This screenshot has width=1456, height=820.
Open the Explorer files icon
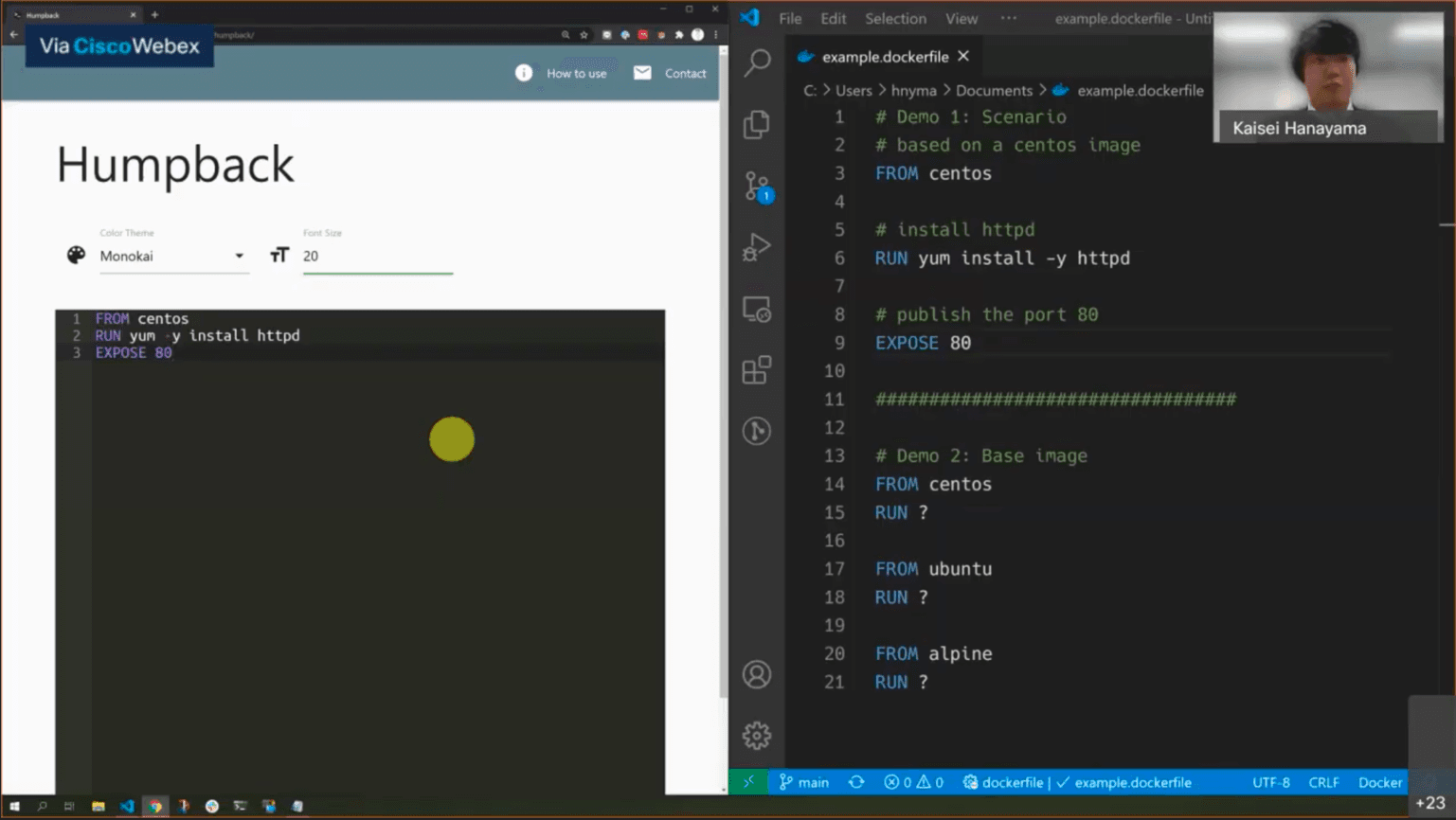(x=757, y=124)
